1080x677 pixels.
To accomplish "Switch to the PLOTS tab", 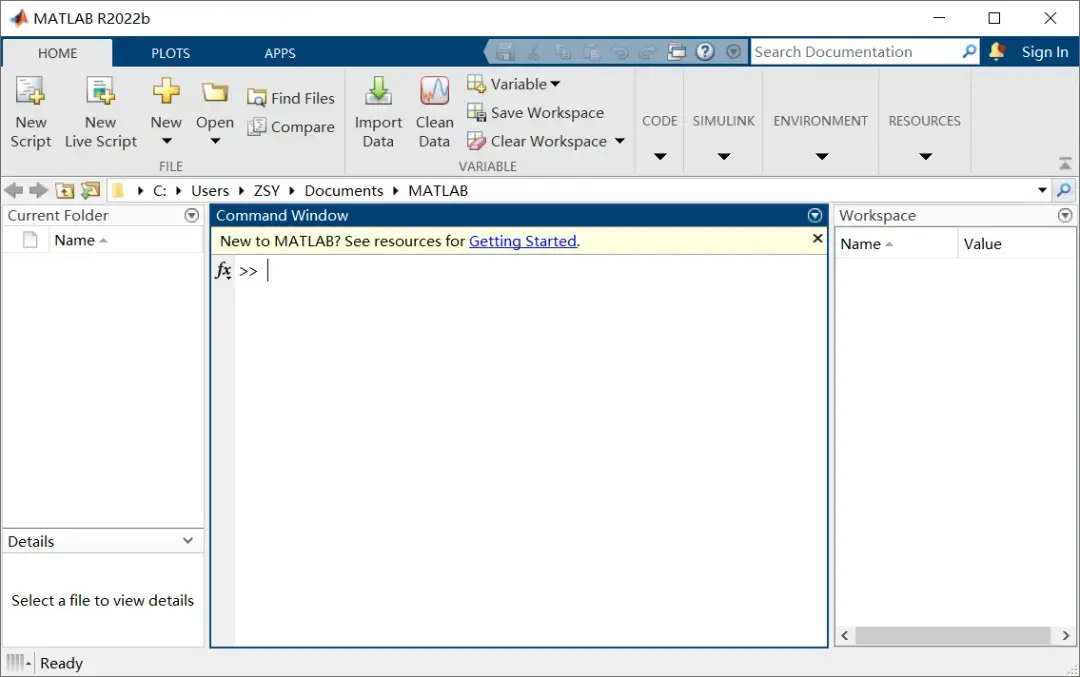I will (x=170, y=53).
